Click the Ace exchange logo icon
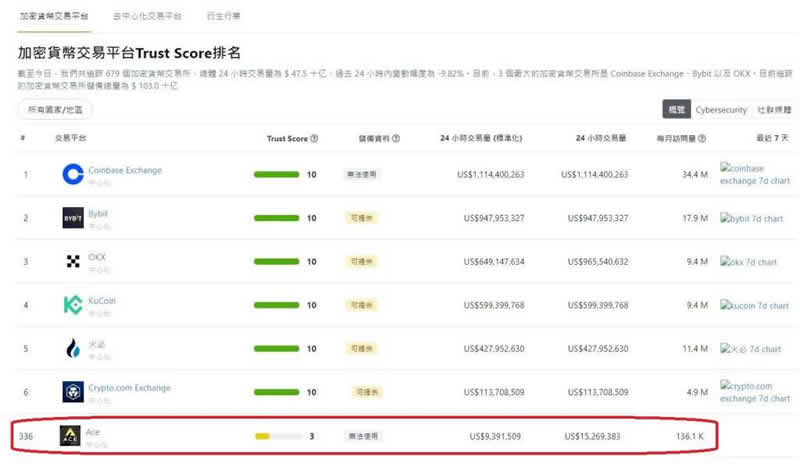Viewport: 800px width, 464px height. point(69,436)
